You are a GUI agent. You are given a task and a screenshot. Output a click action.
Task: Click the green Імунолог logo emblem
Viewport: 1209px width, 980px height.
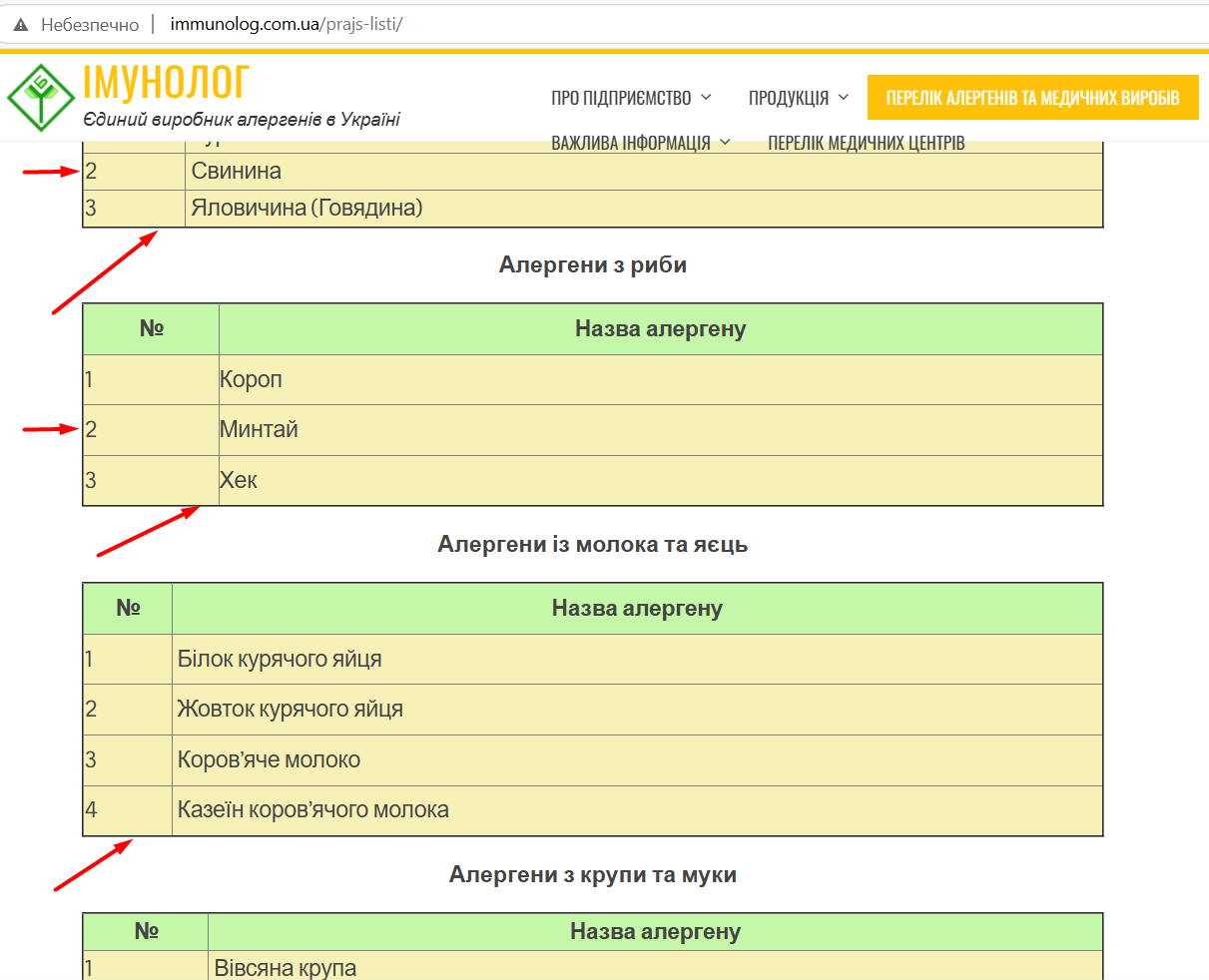(x=41, y=98)
